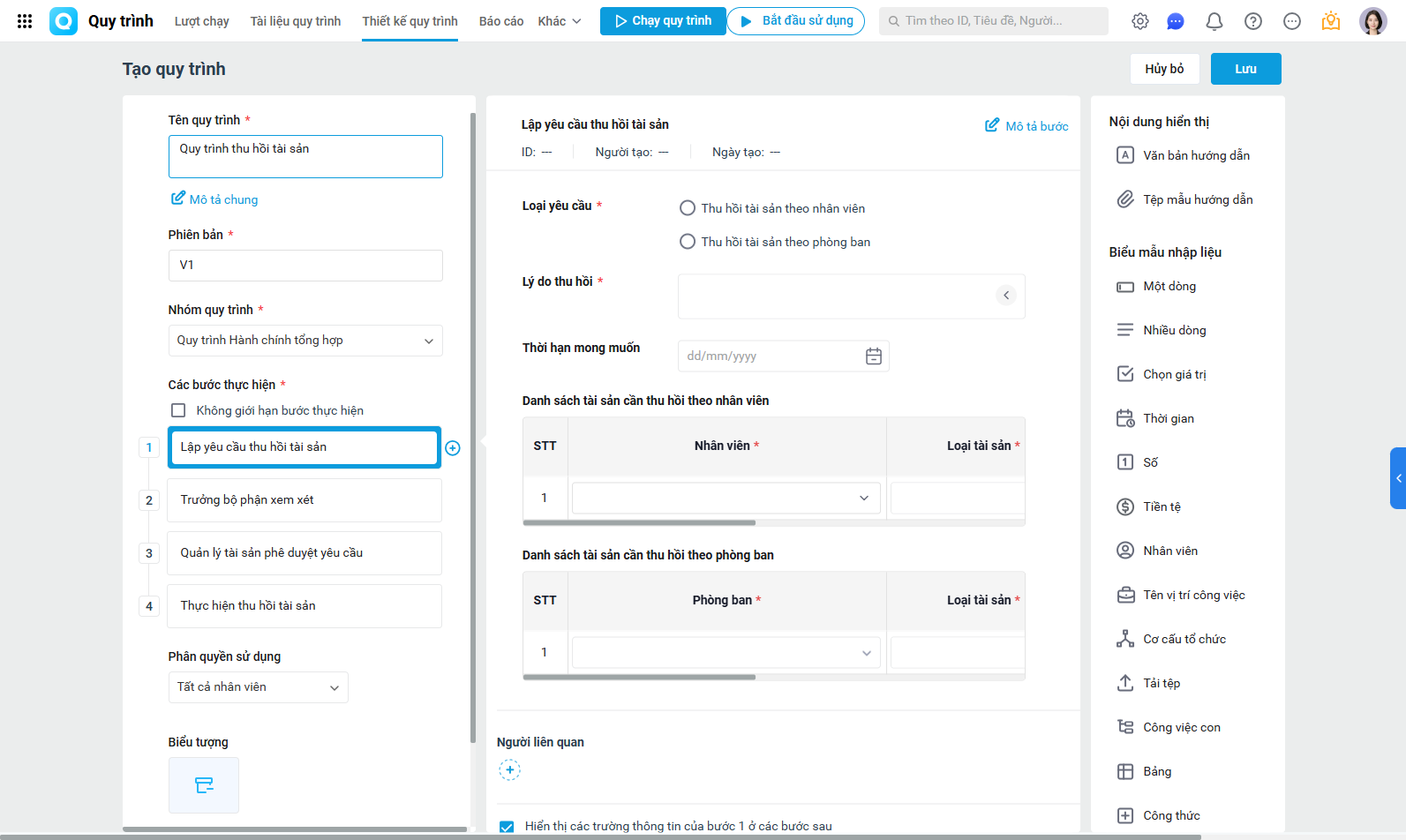Click the Biểu tượng process icon tile
1406x840 pixels.
(x=204, y=785)
